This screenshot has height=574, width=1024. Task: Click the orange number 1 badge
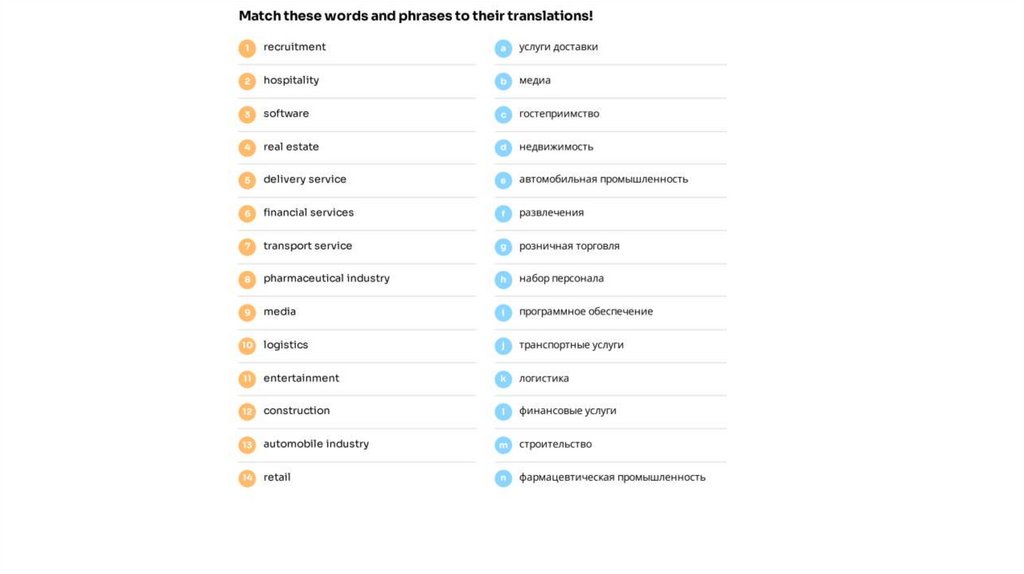pyautogui.click(x=247, y=48)
